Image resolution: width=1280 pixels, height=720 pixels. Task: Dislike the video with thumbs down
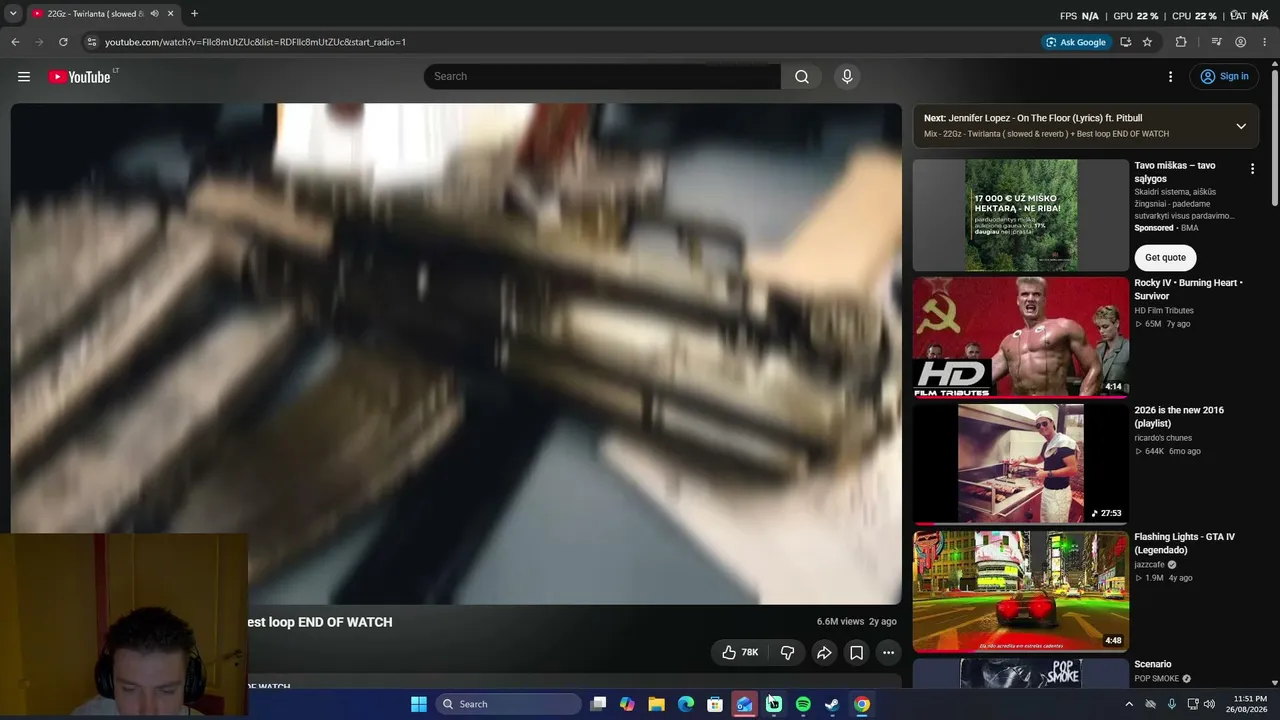coord(787,653)
